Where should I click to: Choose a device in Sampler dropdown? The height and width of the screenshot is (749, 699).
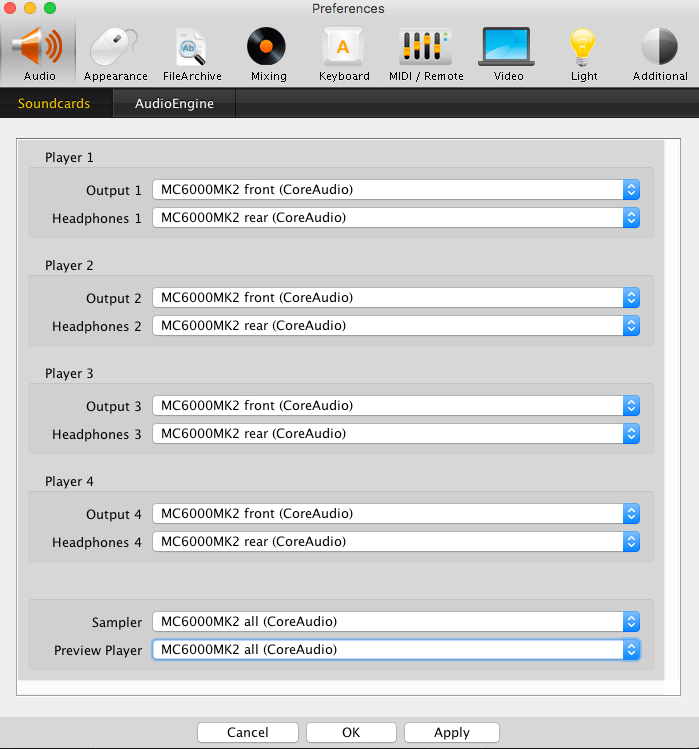pyautogui.click(x=395, y=622)
